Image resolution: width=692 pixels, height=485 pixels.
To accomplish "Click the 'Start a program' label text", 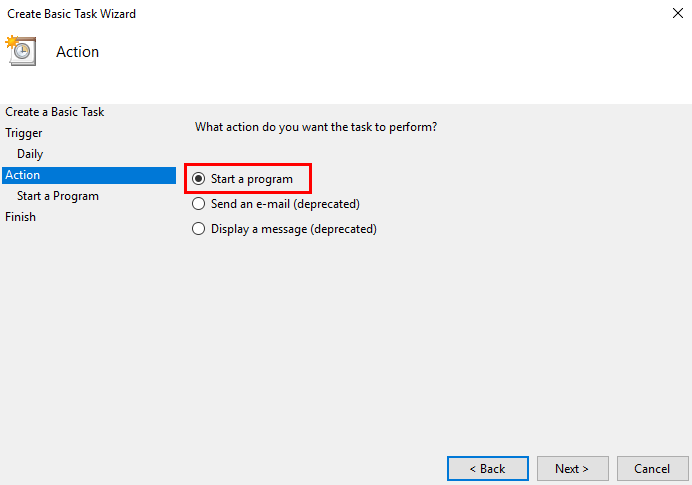I will tap(252, 179).
